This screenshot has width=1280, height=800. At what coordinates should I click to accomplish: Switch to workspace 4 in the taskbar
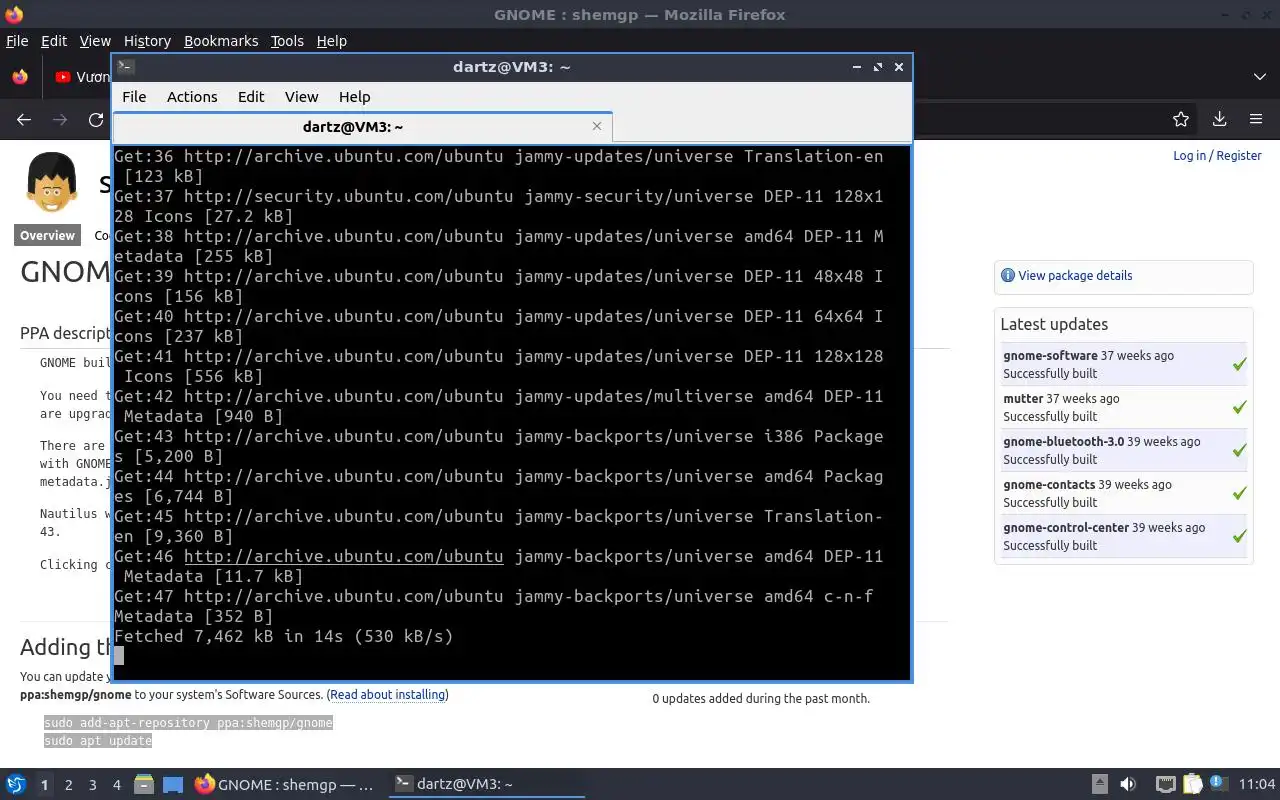point(116,785)
